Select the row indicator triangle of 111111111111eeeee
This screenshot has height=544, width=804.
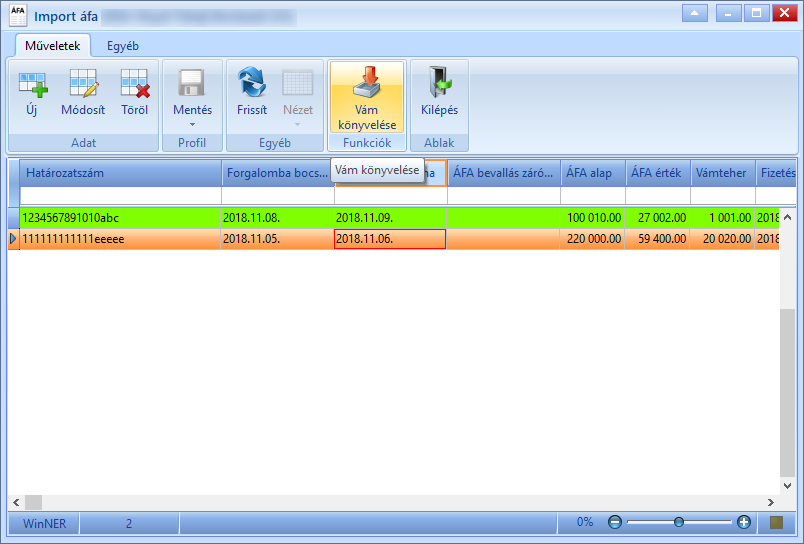coord(13,239)
